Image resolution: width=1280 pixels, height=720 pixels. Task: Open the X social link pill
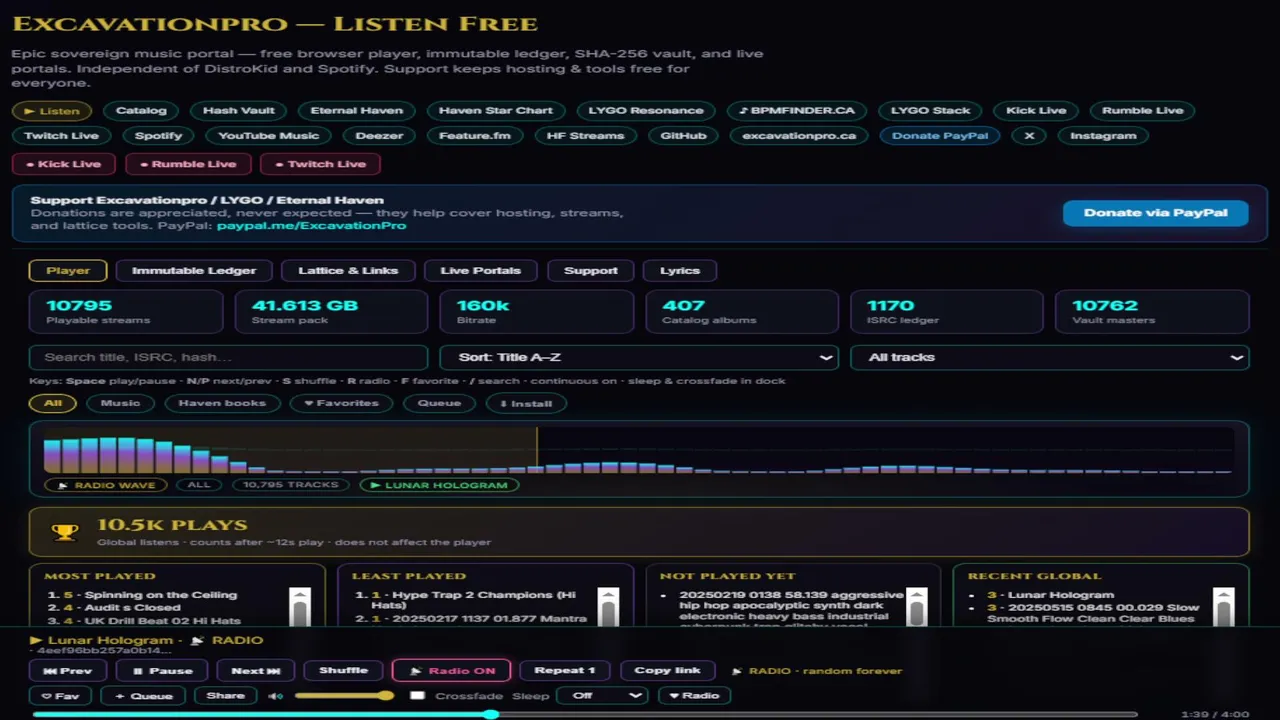[x=1029, y=136]
